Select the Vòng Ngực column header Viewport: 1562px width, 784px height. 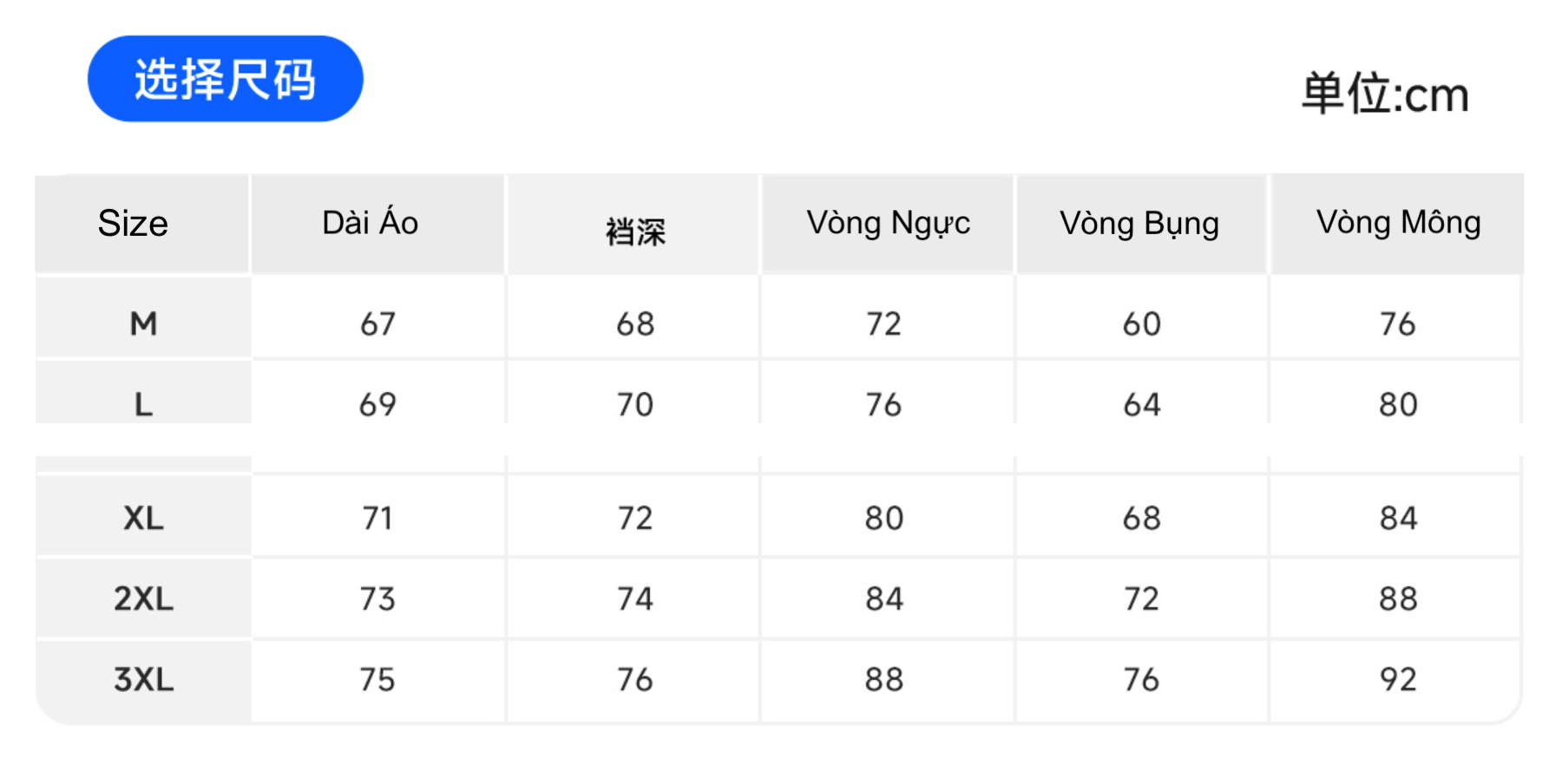888,223
